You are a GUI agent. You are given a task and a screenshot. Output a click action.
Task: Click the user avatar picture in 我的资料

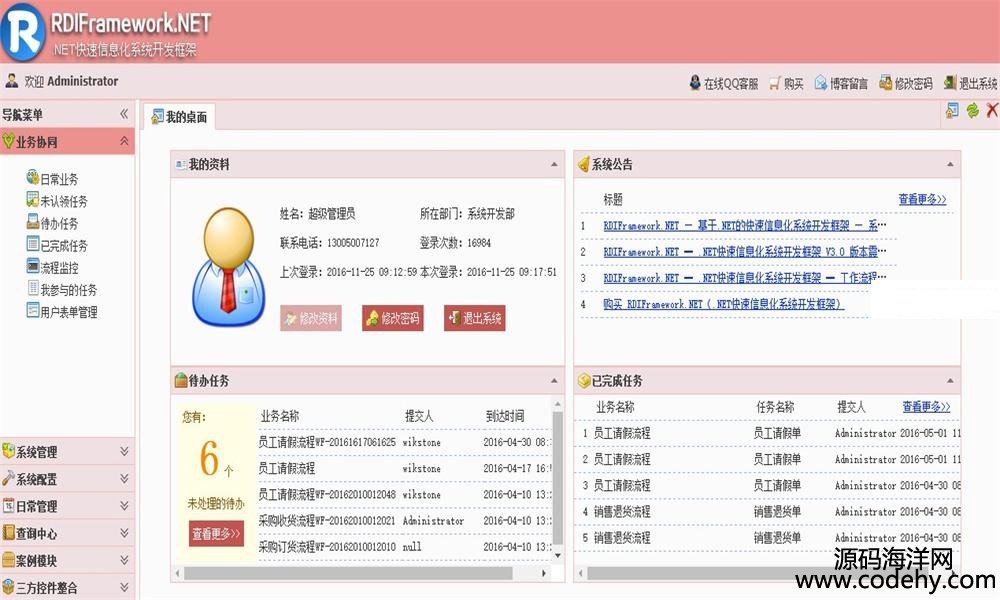click(229, 267)
